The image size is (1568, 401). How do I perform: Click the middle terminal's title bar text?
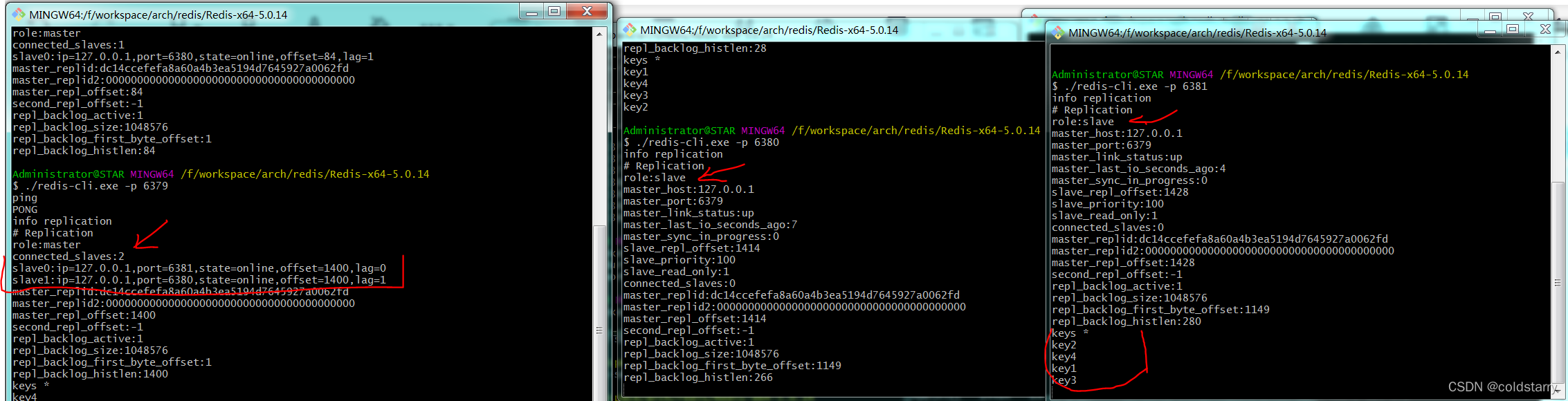click(x=769, y=30)
